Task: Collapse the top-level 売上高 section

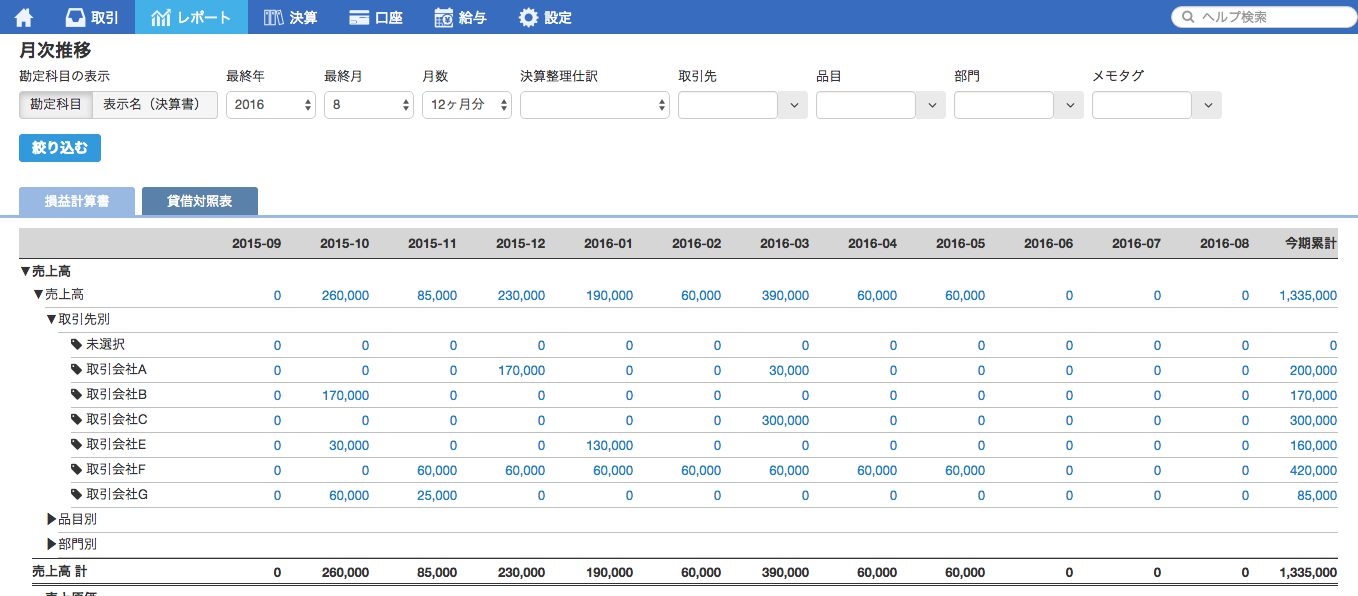Action: pyautogui.click(x=25, y=271)
